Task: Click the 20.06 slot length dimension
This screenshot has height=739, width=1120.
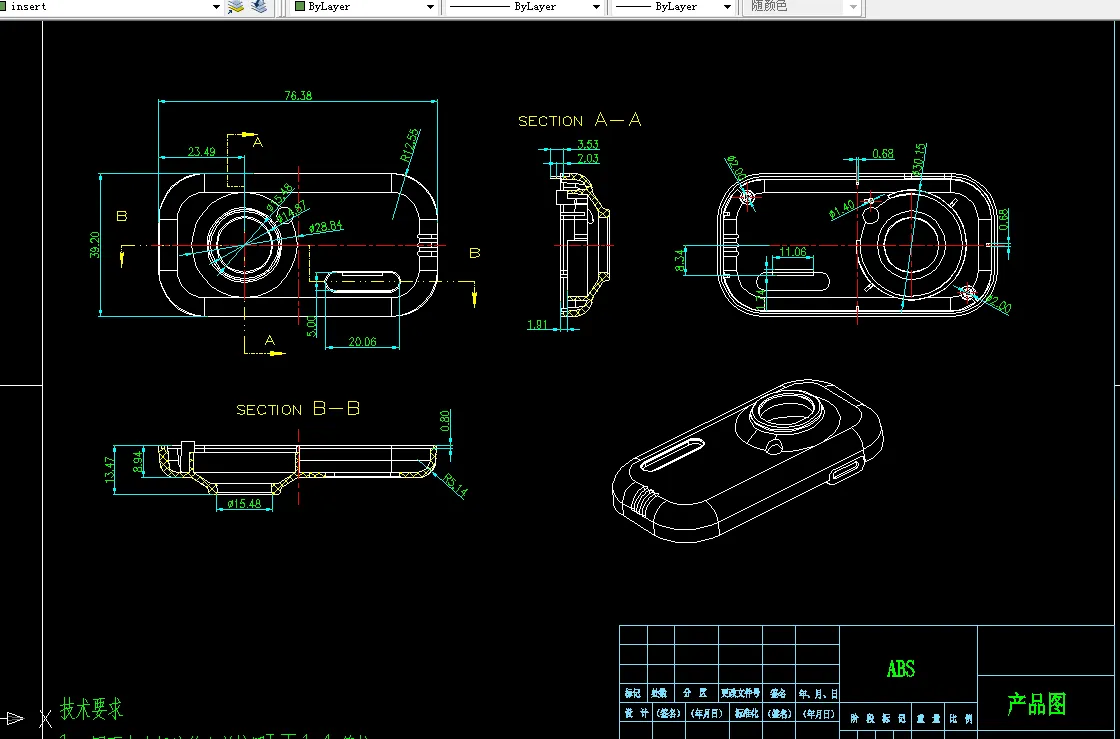Action: [x=362, y=342]
